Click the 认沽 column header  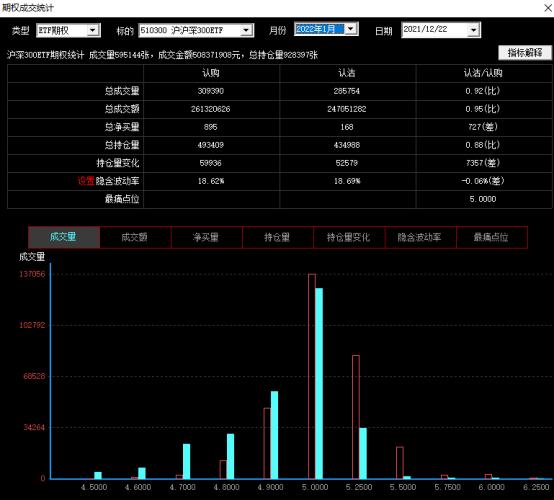pos(347,73)
